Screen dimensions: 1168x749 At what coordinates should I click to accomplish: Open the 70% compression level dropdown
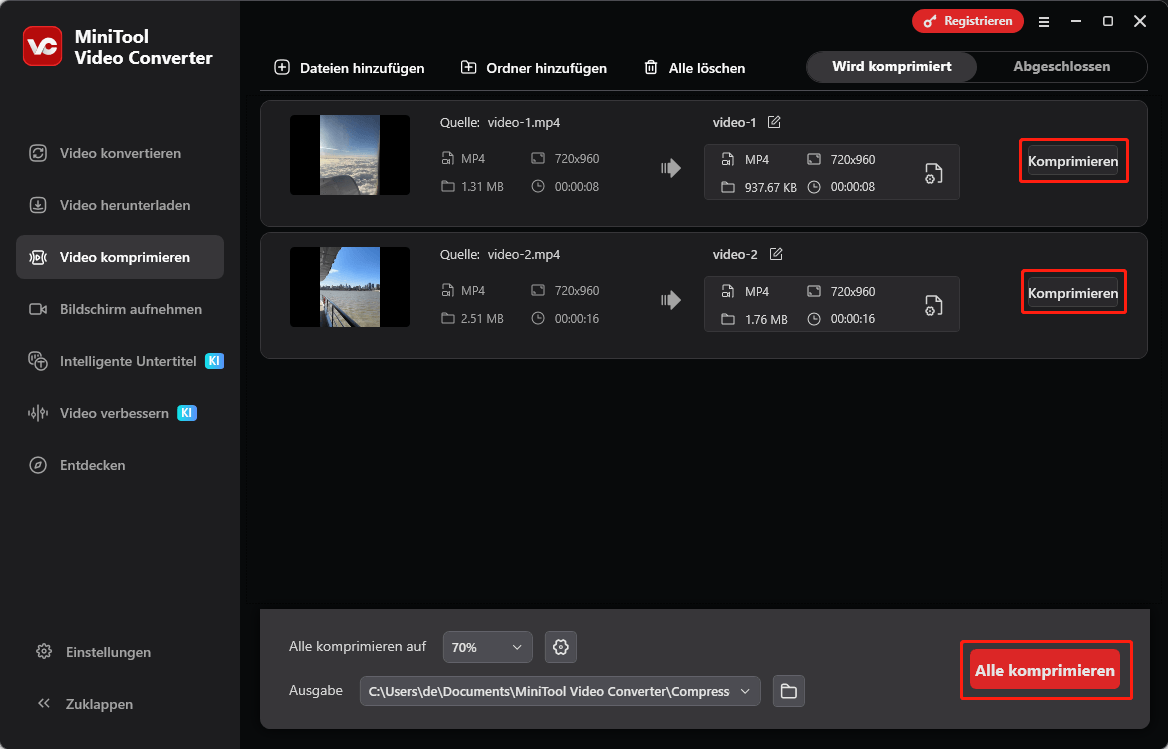487,647
